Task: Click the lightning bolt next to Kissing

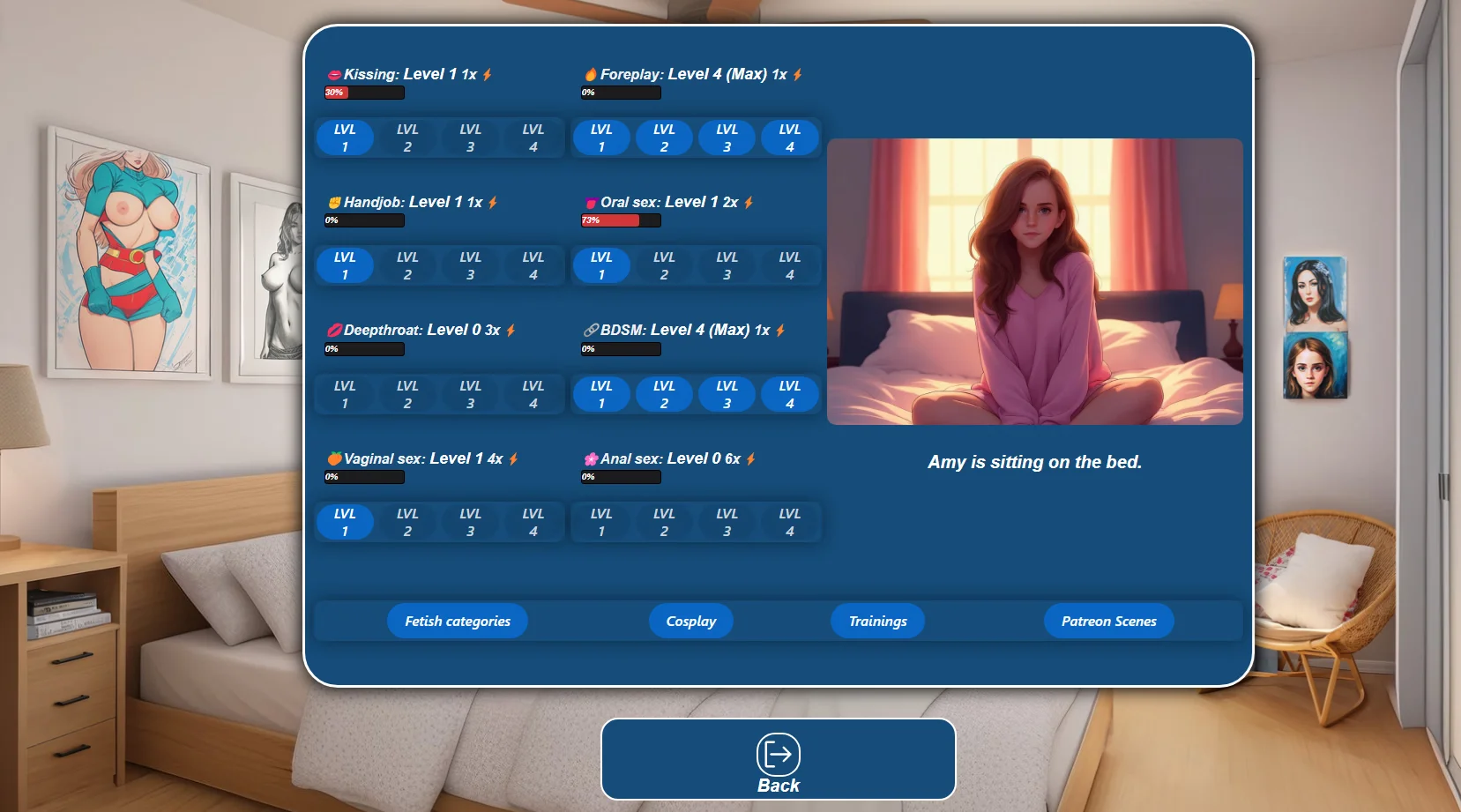Action: pos(487,75)
